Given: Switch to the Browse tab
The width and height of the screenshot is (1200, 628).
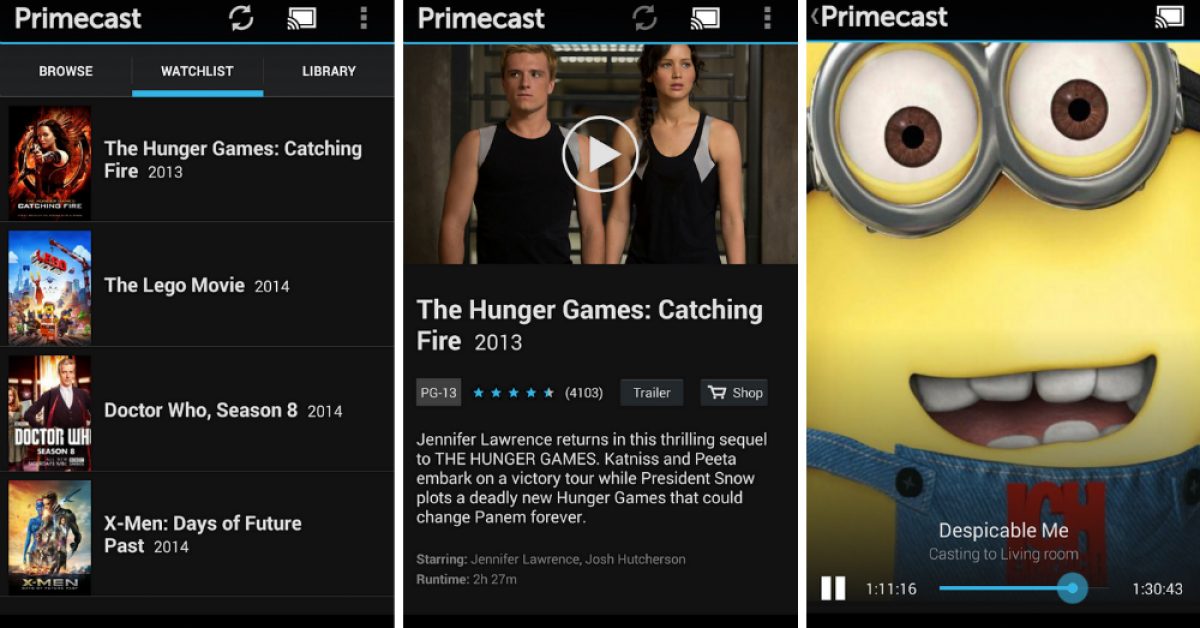Looking at the screenshot, I should click(x=66, y=71).
